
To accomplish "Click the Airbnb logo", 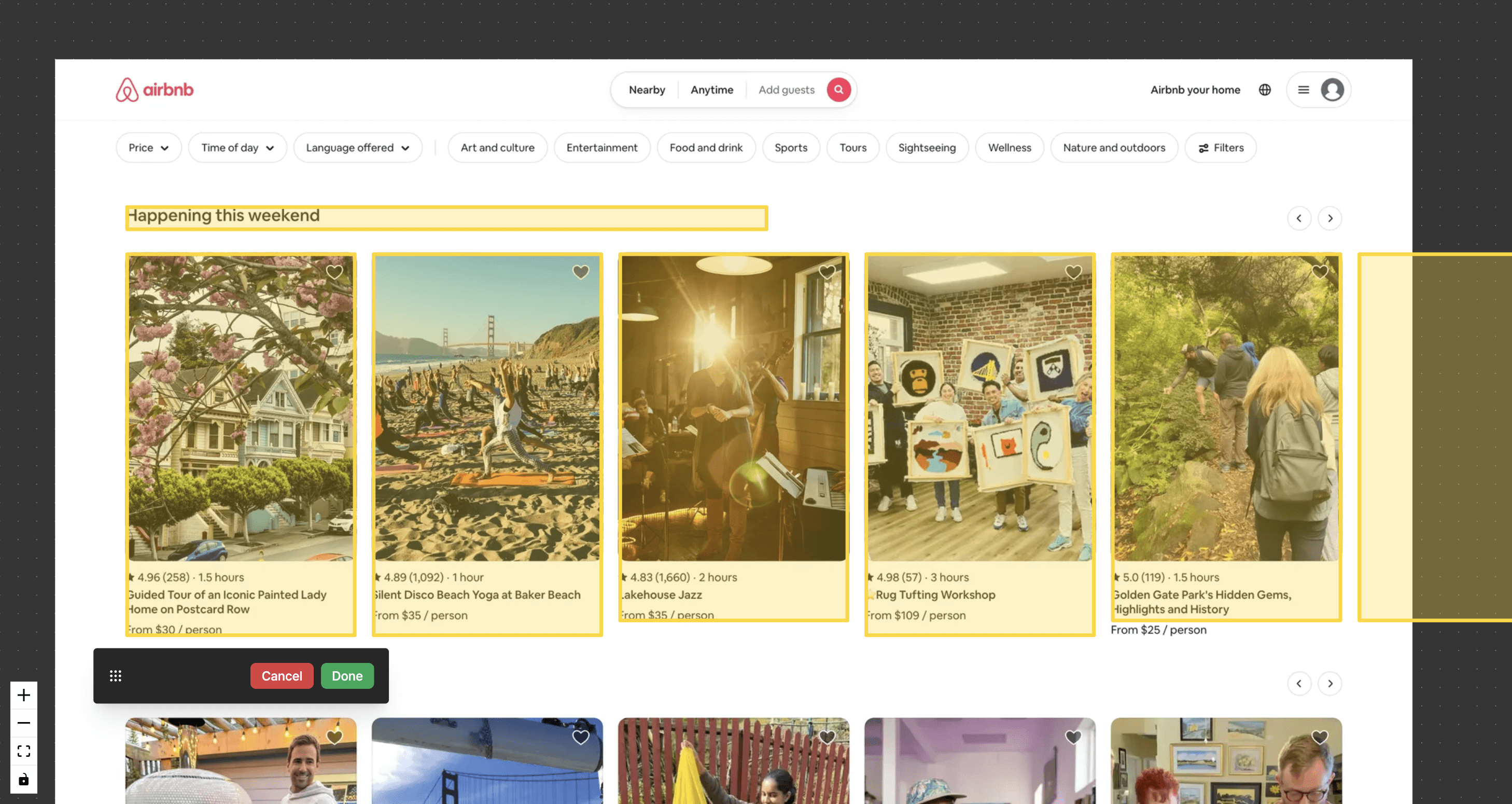I will pyautogui.click(x=155, y=90).
